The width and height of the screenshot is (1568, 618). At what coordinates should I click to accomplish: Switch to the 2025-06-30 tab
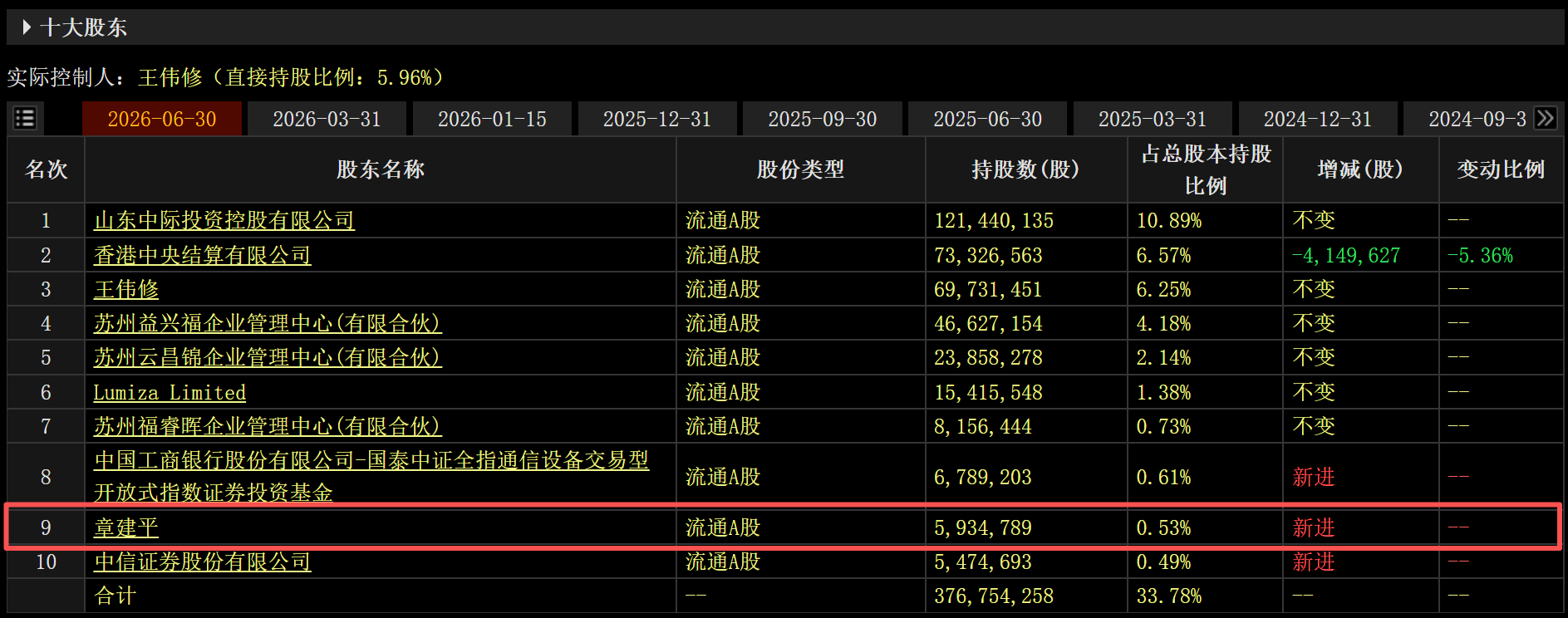[987, 119]
